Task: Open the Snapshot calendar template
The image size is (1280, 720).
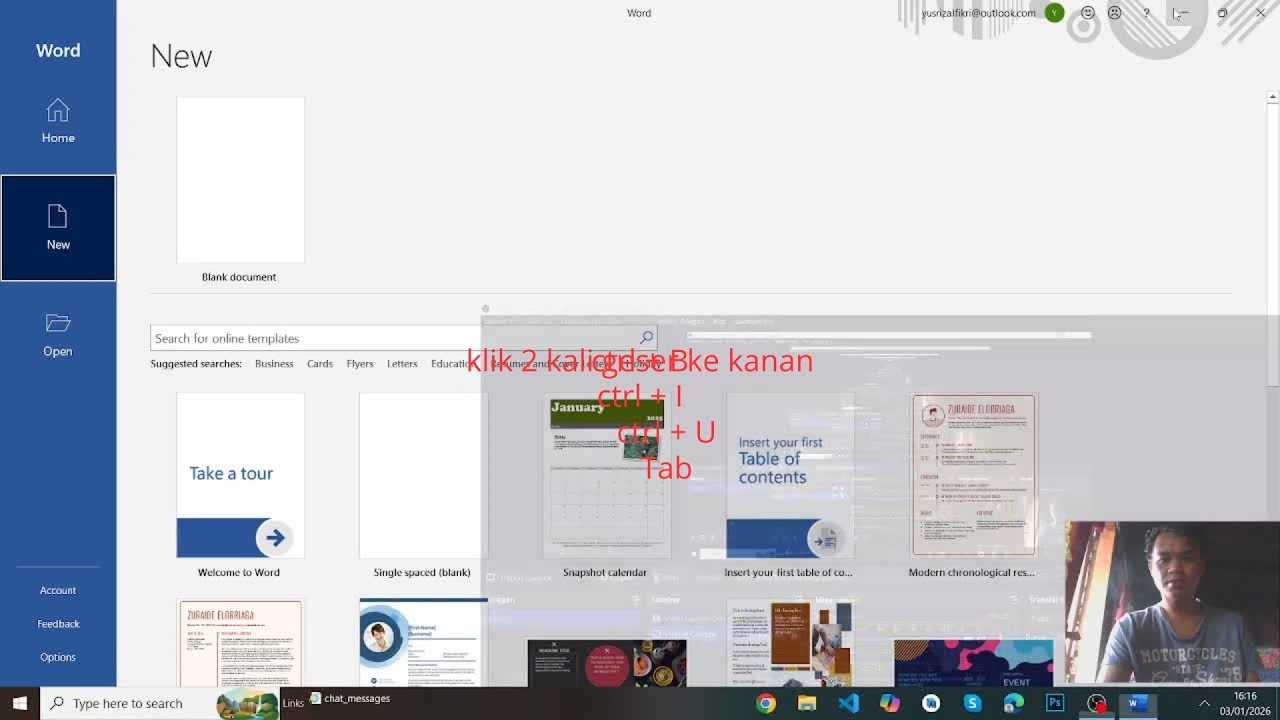Action: tap(606, 485)
